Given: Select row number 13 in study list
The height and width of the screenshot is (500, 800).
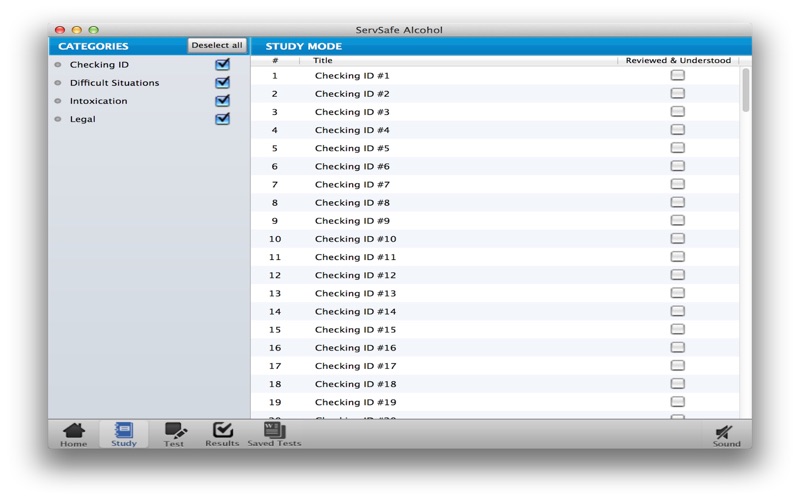Looking at the screenshot, I should [x=495, y=293].
